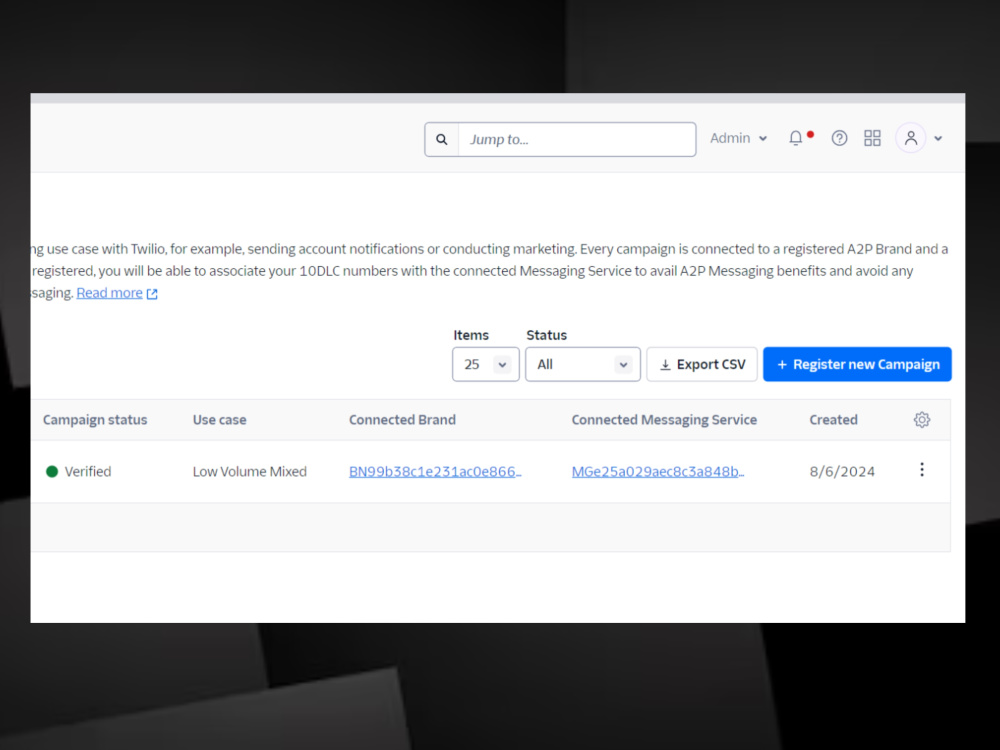Click the 8/6/2024 created date
This screenshot has height=750, width=1000.
click(842, 471)
